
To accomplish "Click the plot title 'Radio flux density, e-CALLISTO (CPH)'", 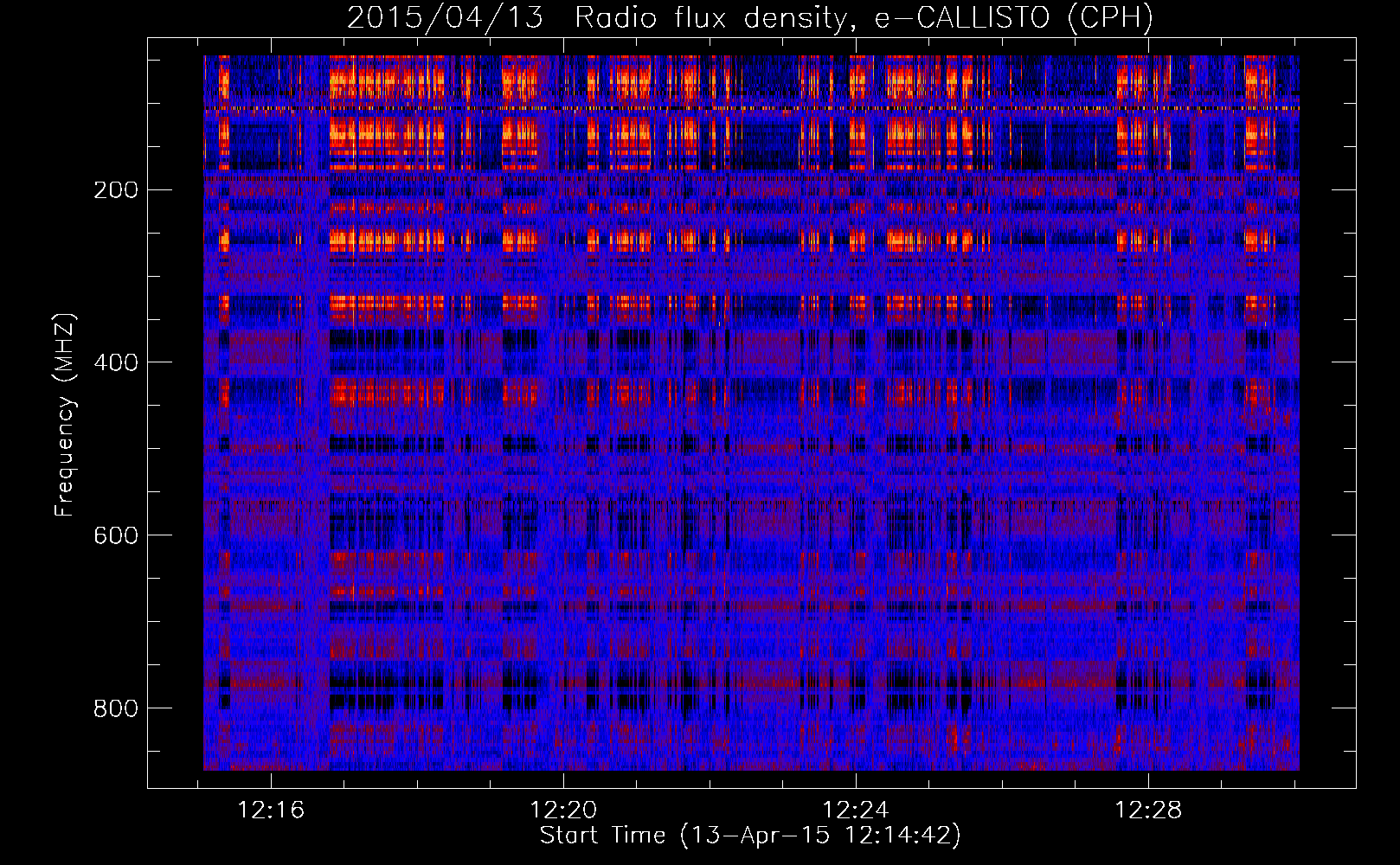I will point(864,17).
